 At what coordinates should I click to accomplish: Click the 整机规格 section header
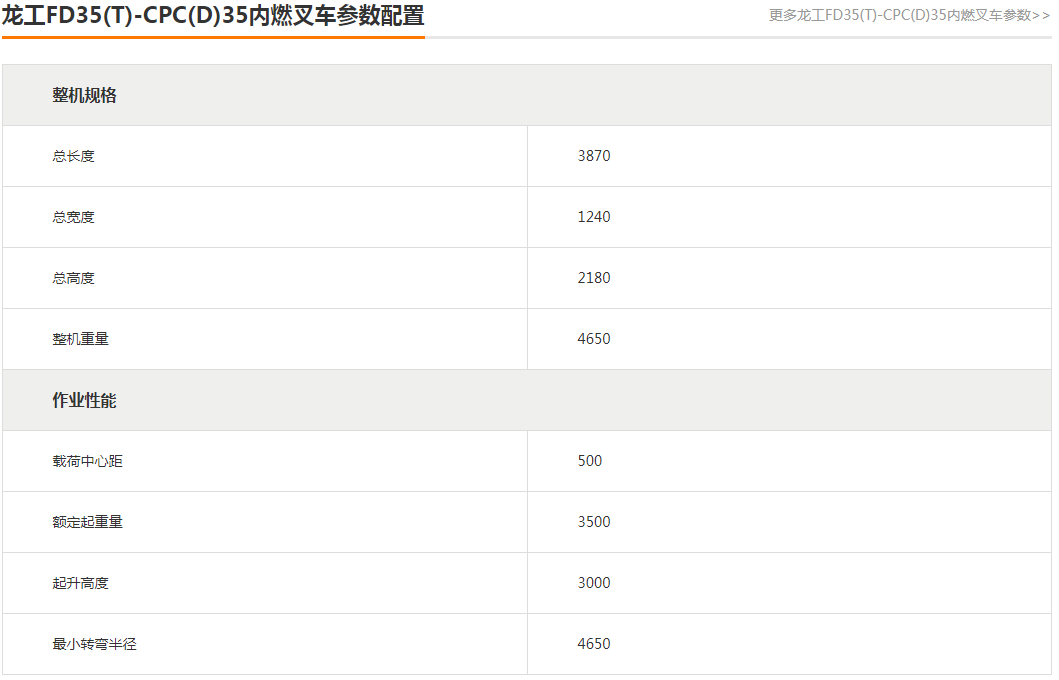pyautogui.click(x=85, y=96)
